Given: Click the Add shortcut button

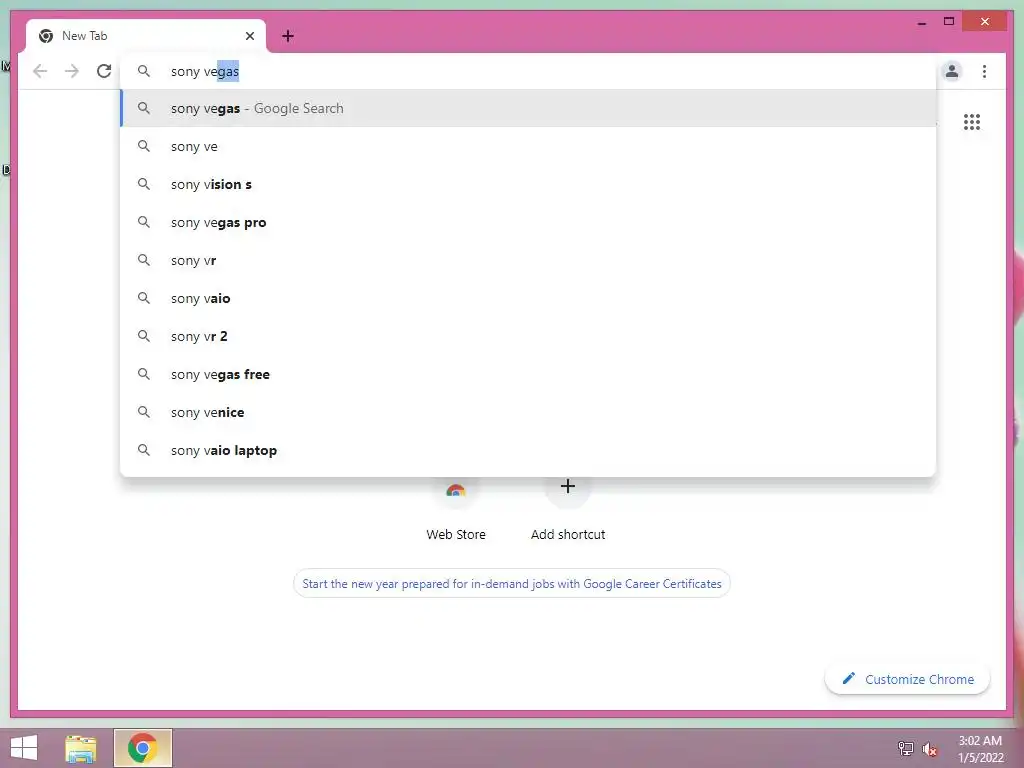Looking at the screenshot, I should (568, 509).
